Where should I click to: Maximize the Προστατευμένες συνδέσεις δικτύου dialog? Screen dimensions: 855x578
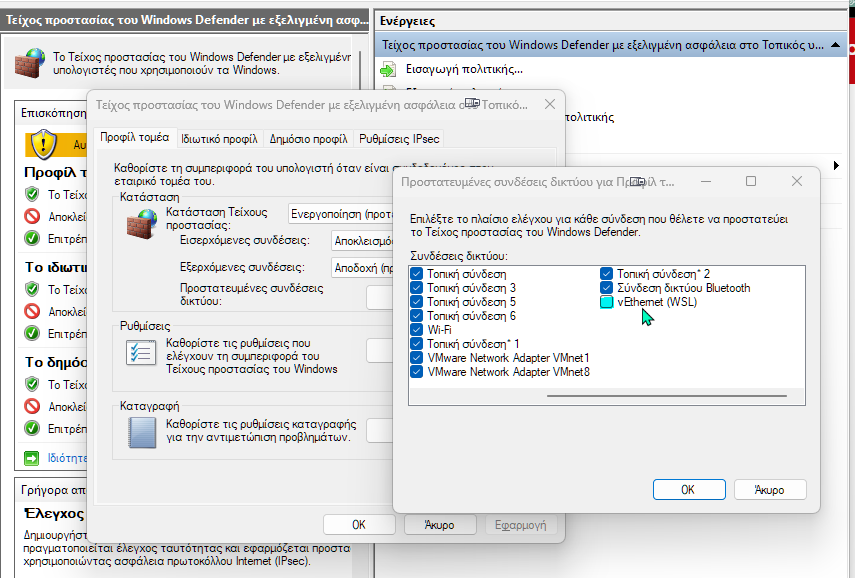pyautogui.click(x=751, y=182)
